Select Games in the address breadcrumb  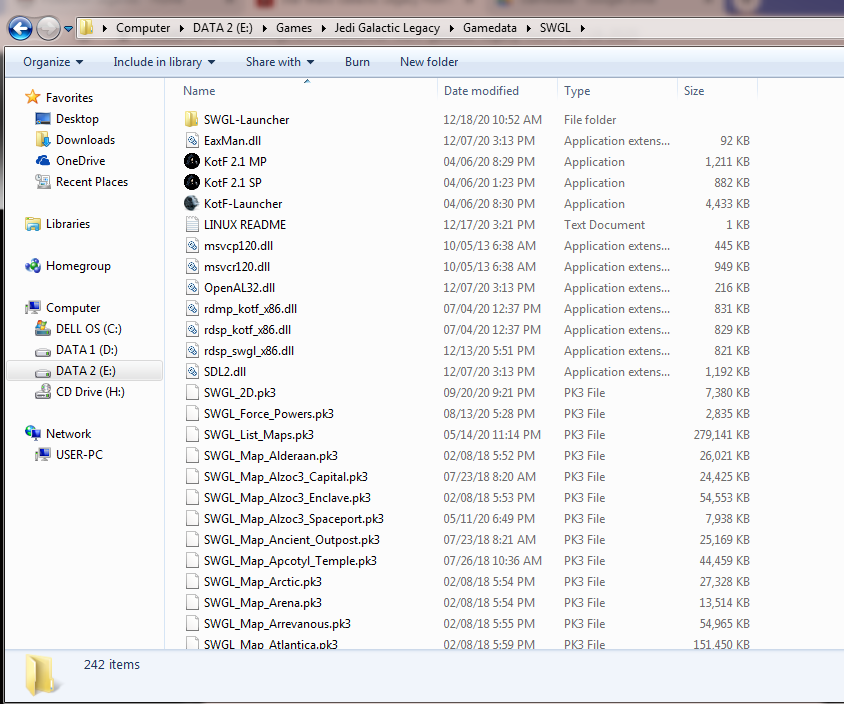tap(293, 28)
